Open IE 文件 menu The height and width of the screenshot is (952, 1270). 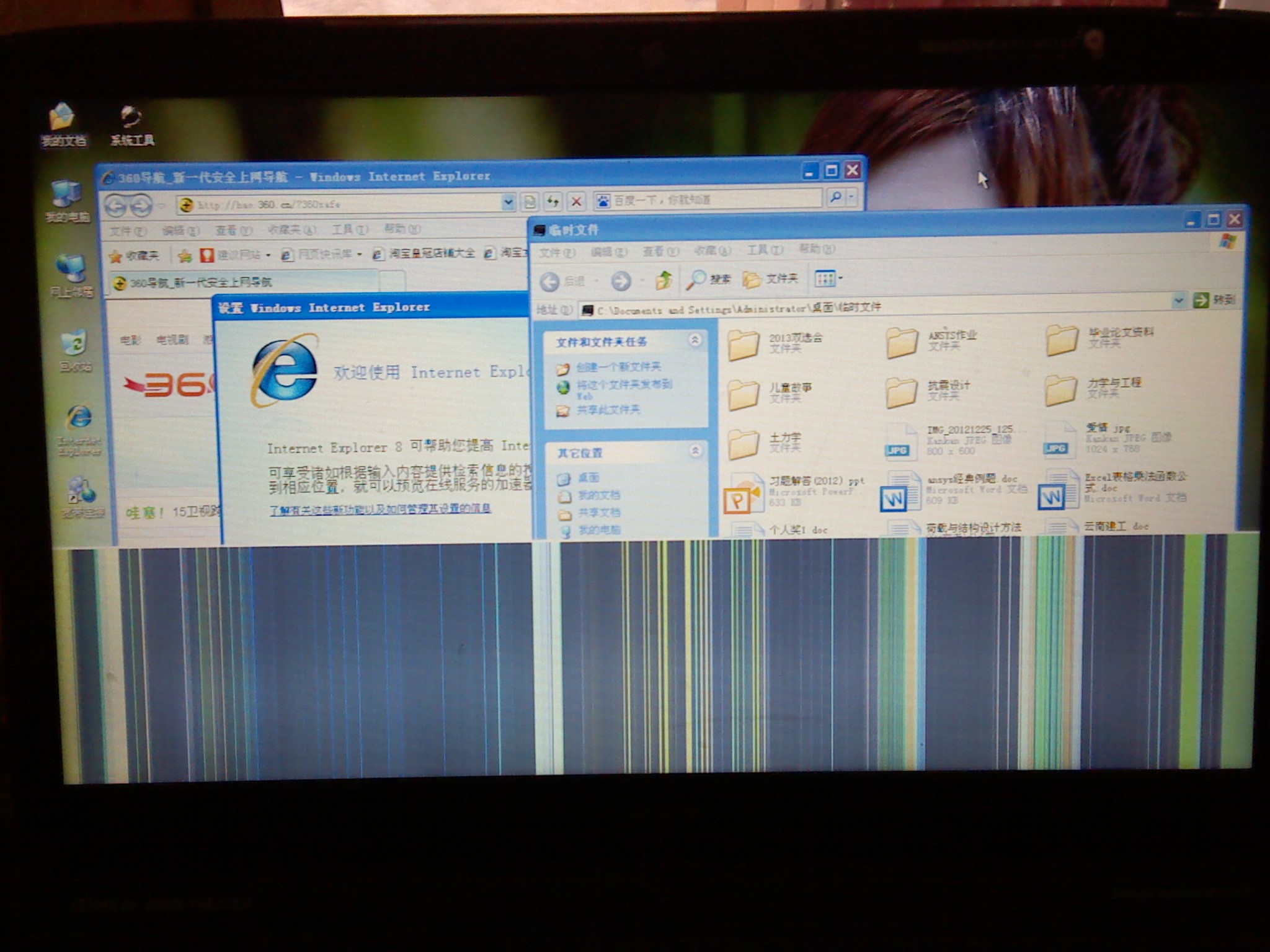[x=128, y=231]
